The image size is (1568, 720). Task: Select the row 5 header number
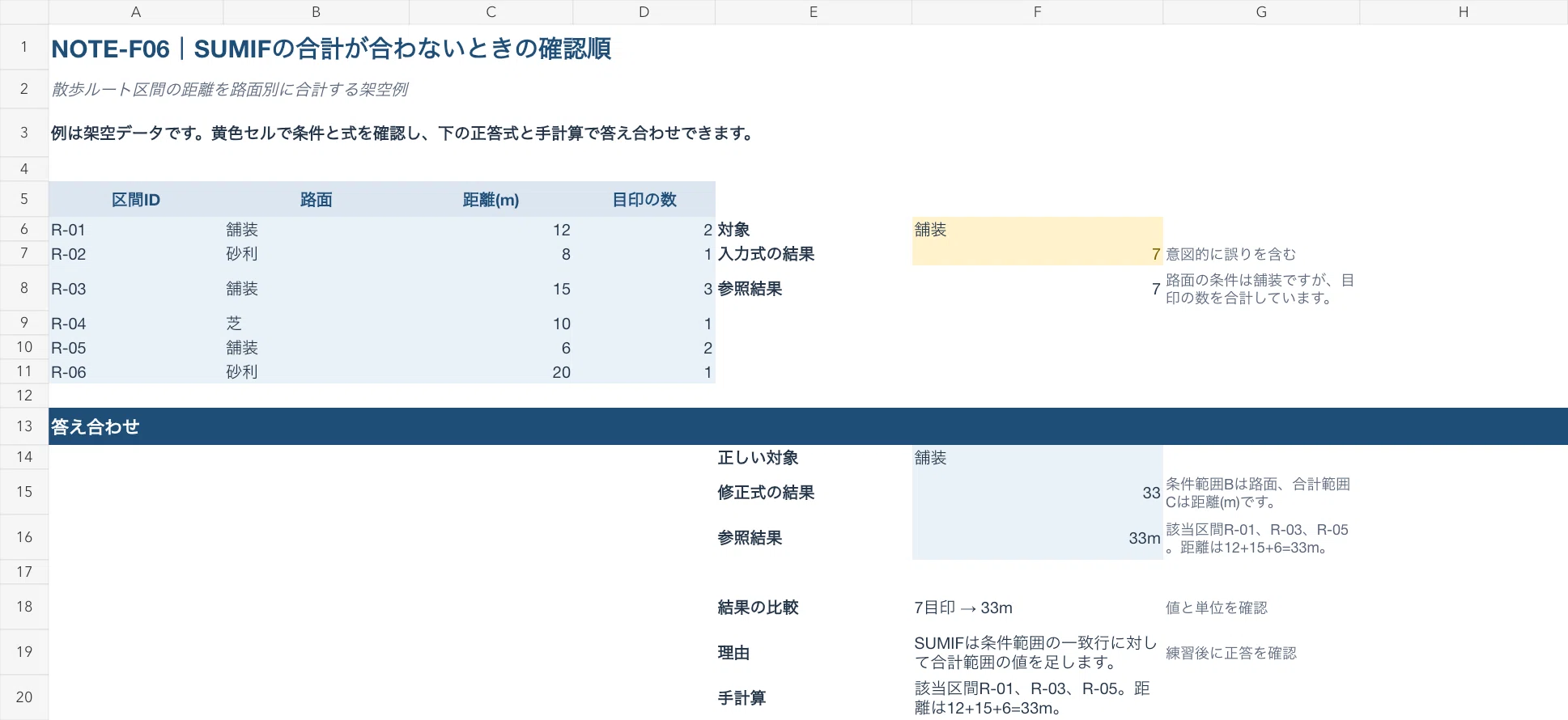pyautogui.click(x=24, y=199)
